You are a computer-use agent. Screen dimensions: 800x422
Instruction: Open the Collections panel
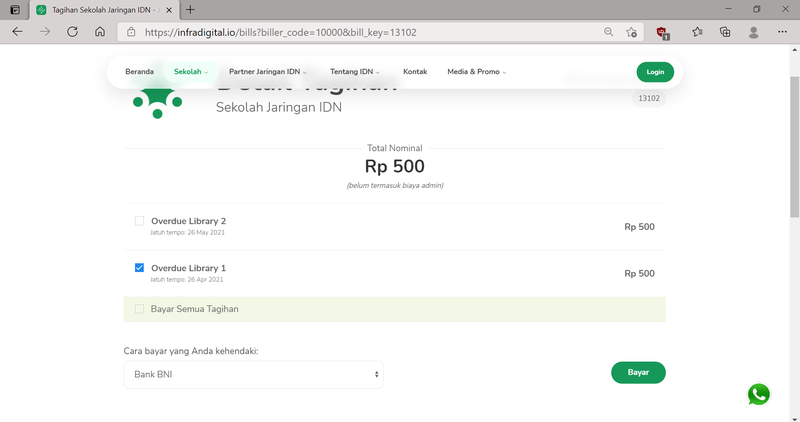[x=725, y=32]
